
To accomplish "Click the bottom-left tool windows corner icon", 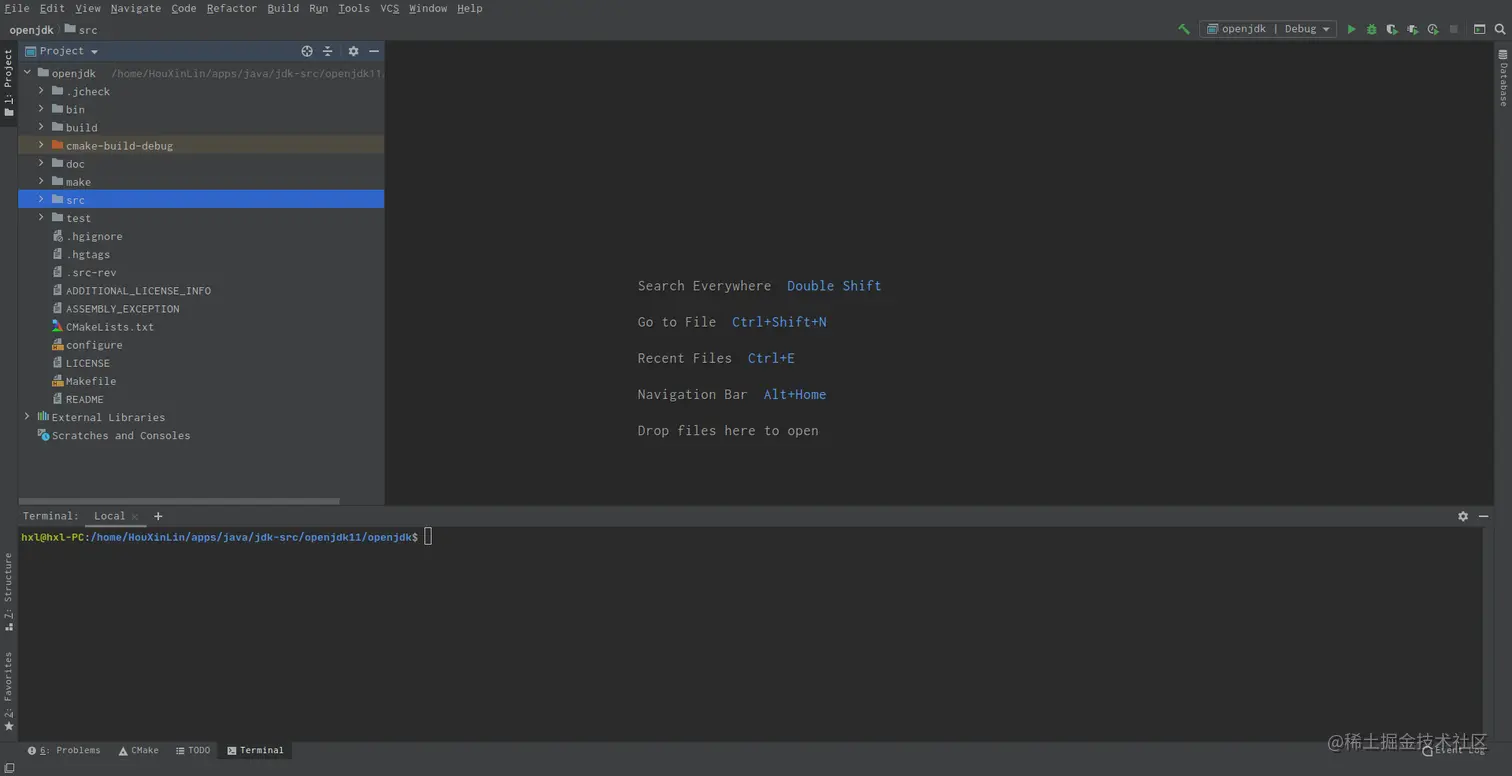I will point(9,768).
